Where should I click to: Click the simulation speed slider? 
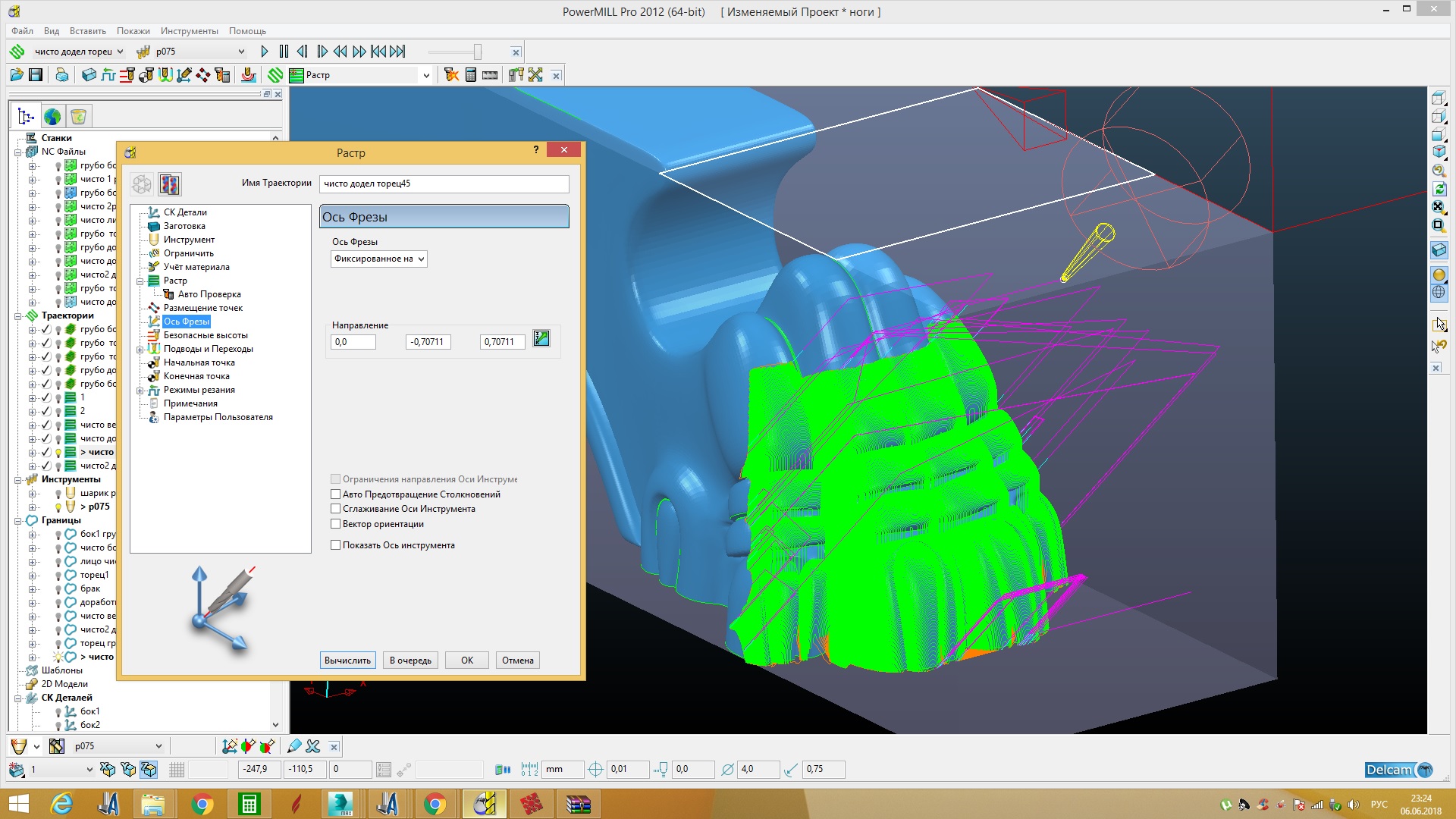(x=477, y=52)
